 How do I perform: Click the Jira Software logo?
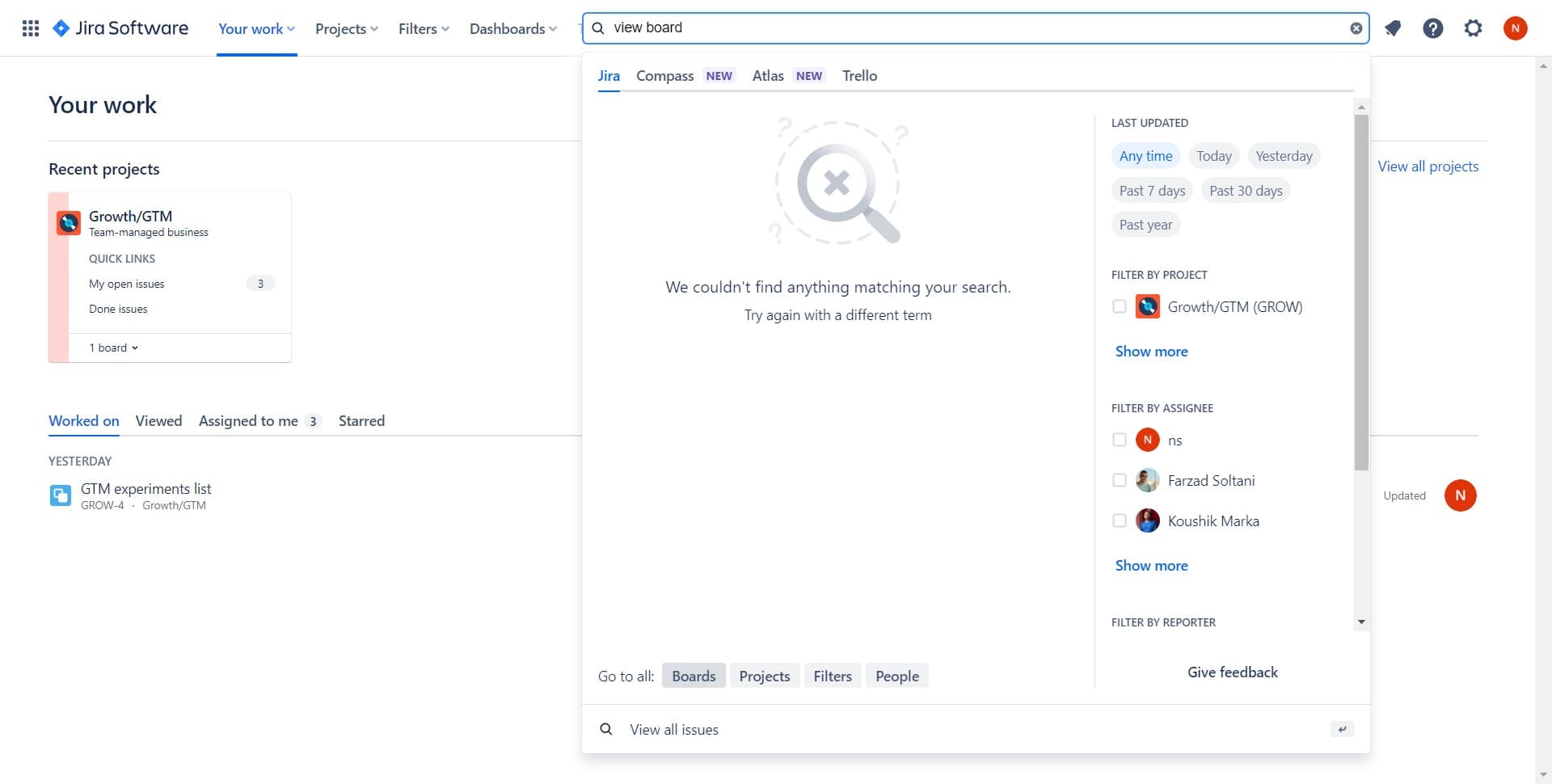[x=120, y=28]
